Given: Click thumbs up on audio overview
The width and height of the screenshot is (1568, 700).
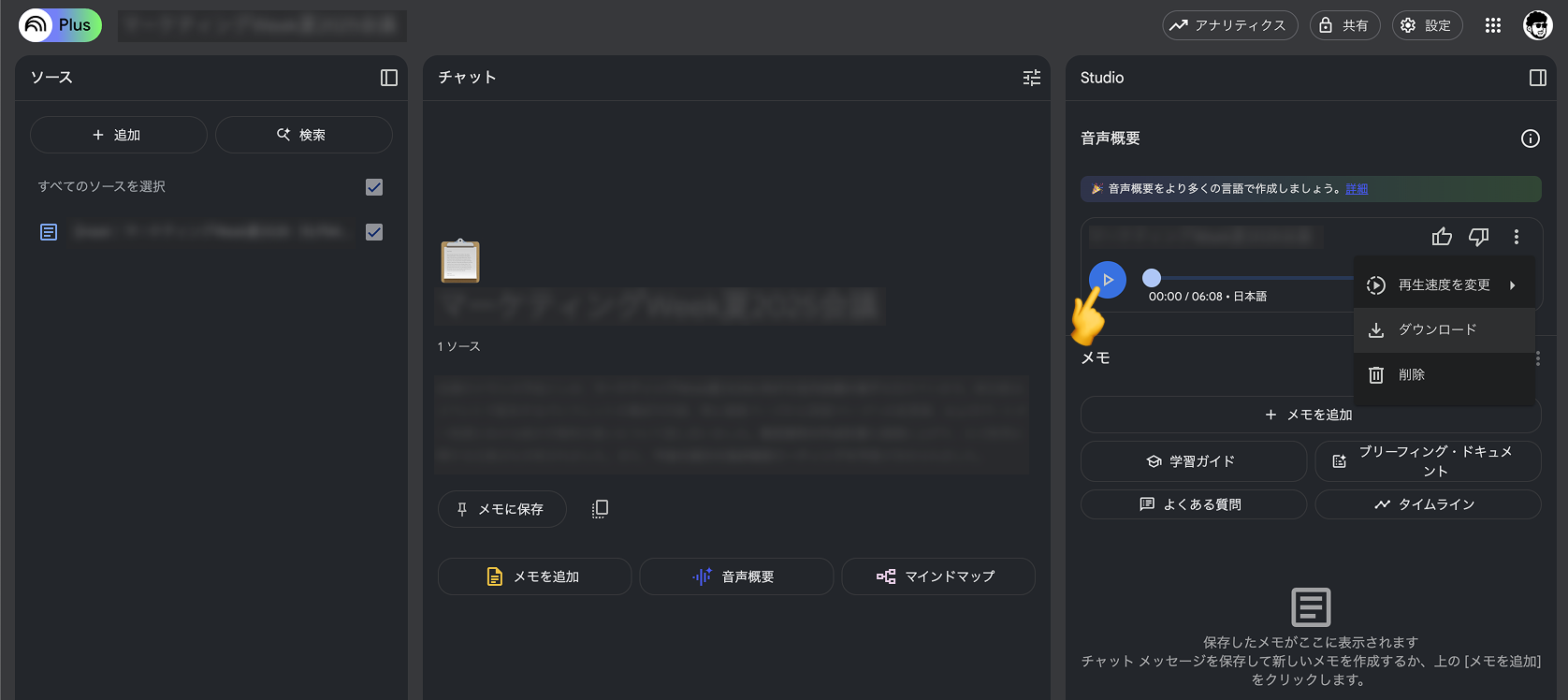Looking at the screenshot, I should click(x=1442, y=237).
